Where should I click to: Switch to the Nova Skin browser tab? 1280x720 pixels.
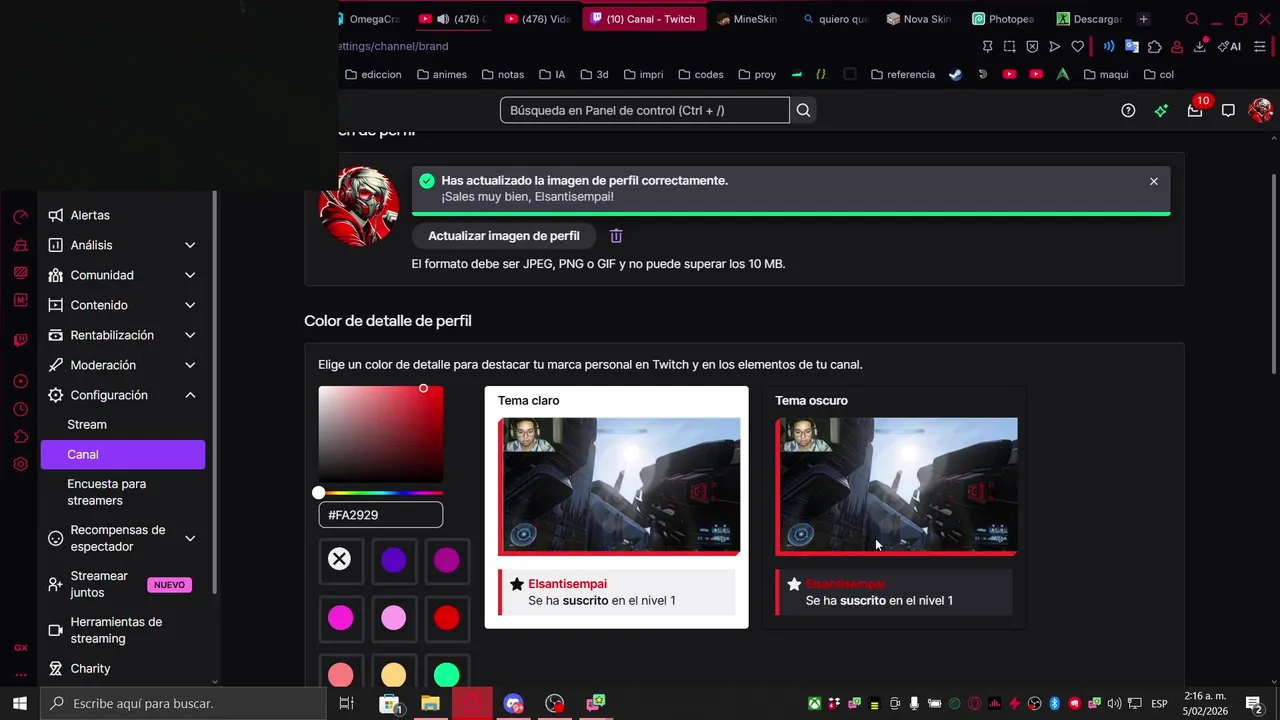pos(918,19)
